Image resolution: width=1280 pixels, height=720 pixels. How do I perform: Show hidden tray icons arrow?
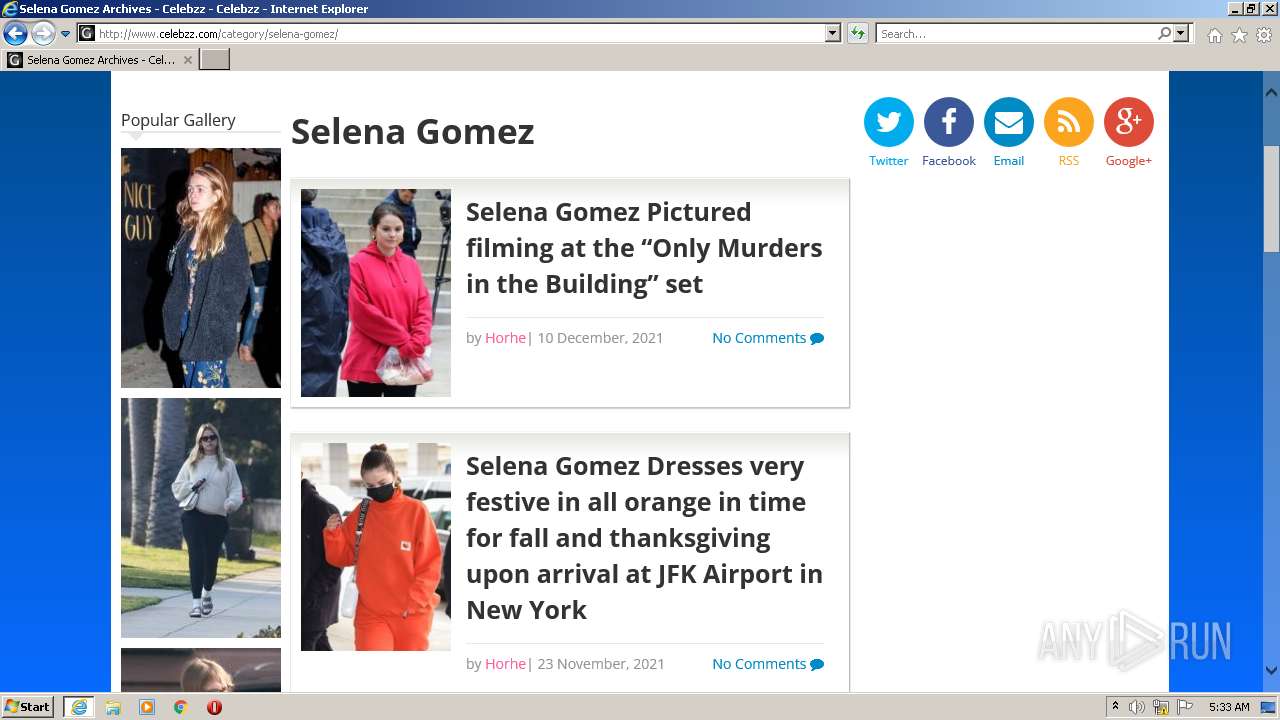1115,707
